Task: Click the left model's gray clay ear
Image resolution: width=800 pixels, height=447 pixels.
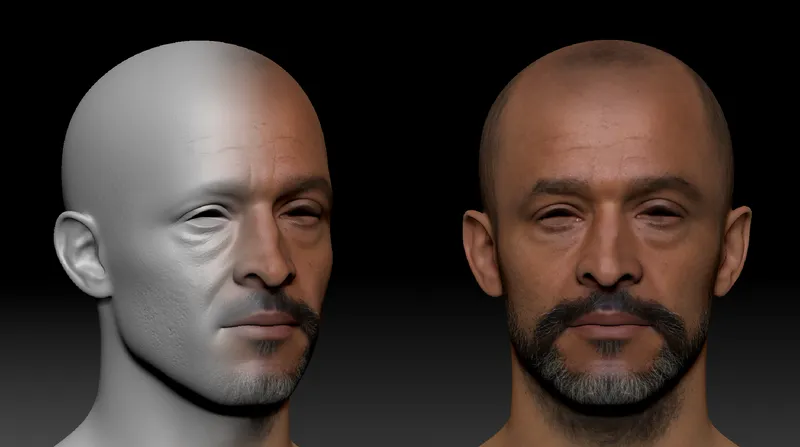Action: [x=82, y=252]
